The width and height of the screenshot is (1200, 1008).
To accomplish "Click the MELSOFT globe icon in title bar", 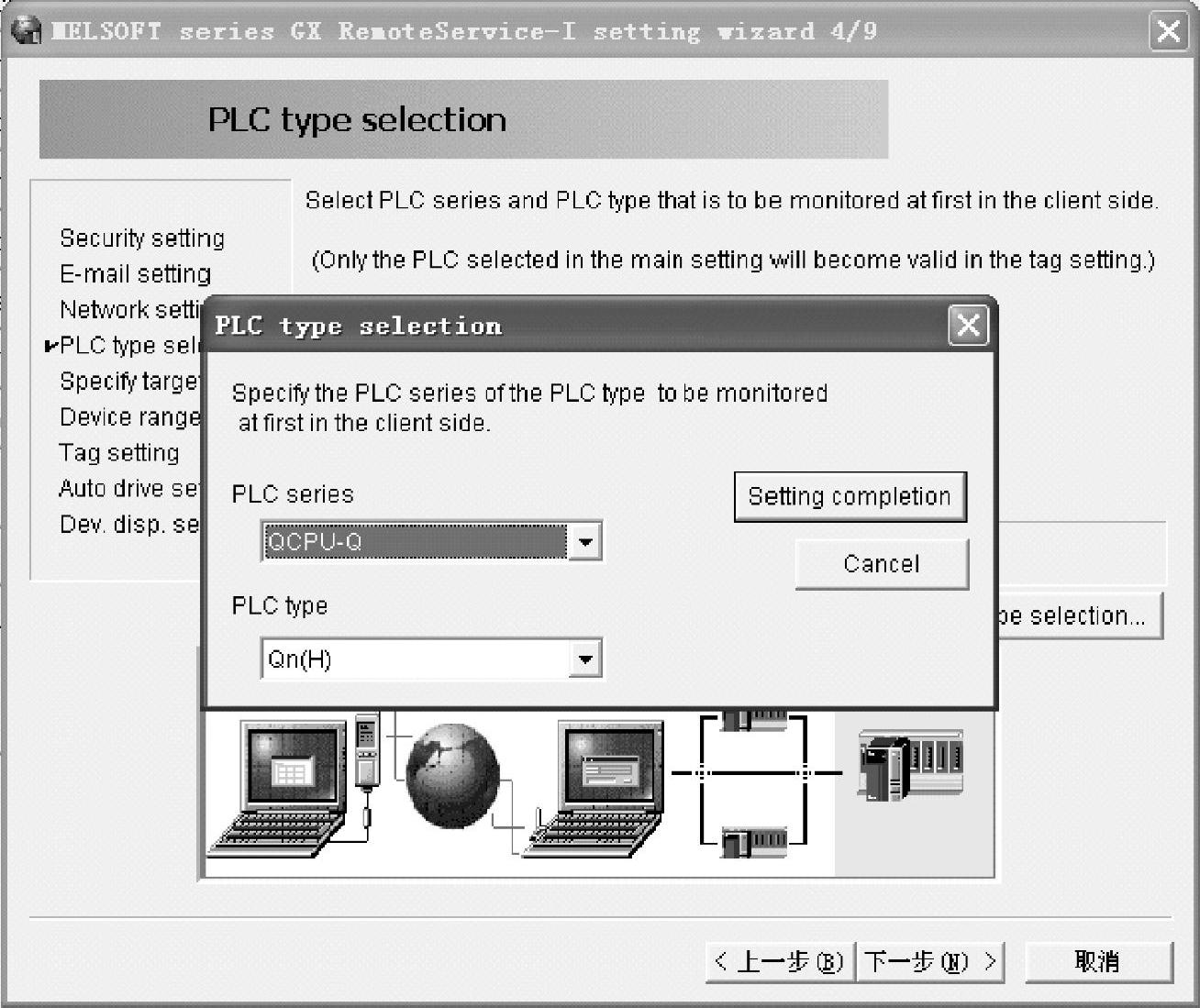I will tap(27, 31).
